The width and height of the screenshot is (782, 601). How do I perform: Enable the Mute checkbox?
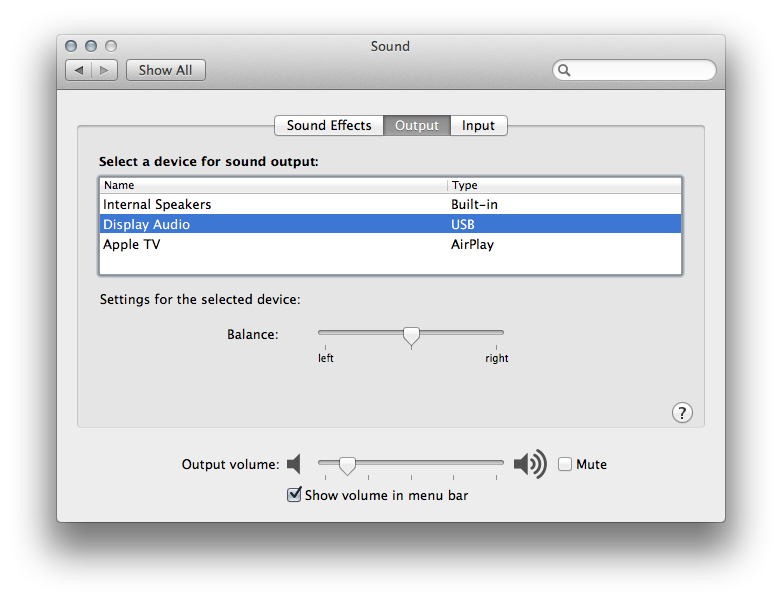566,464
